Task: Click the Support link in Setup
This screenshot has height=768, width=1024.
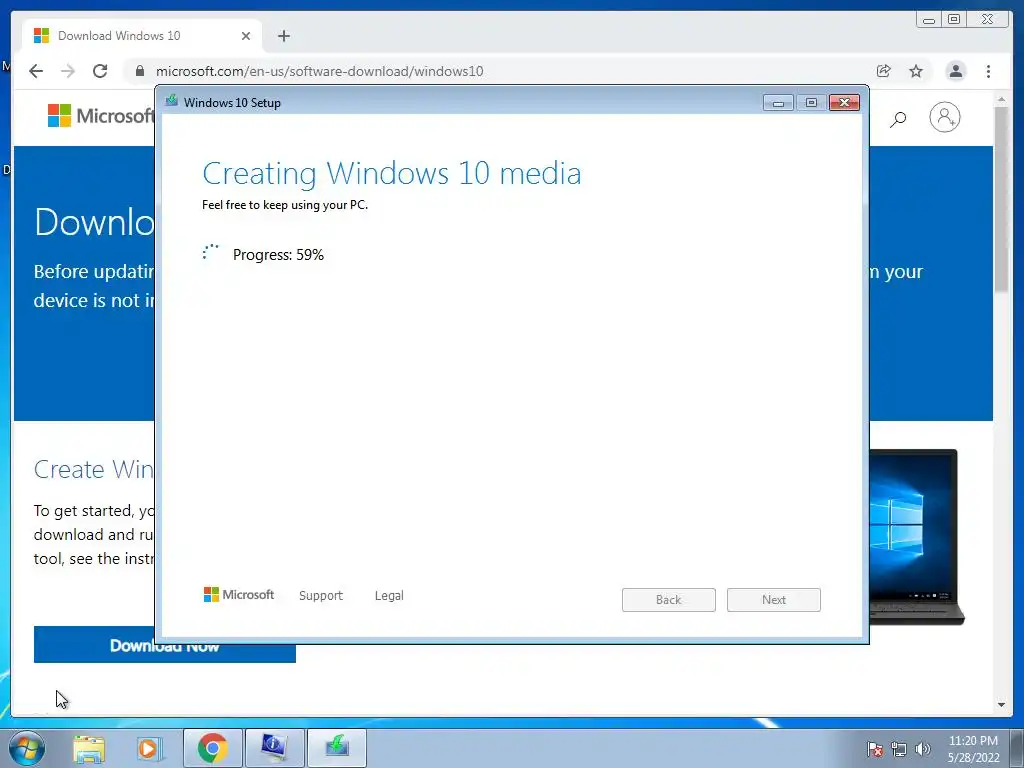Action: click(321, 596)
